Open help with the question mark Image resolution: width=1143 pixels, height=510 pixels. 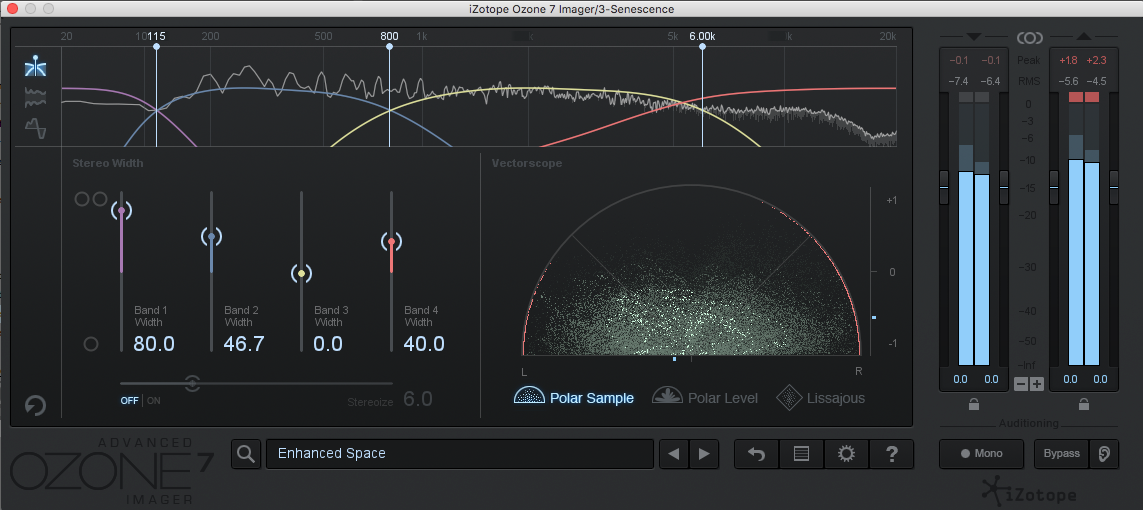[891, 454]
